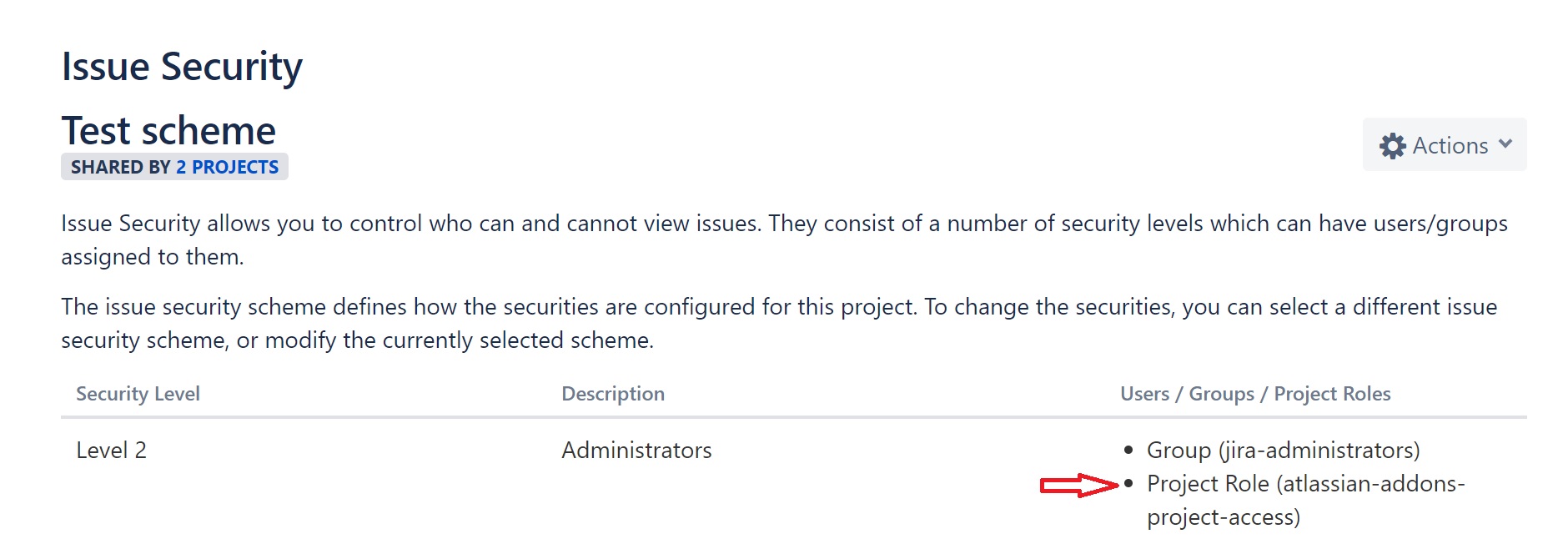Select the Issue Security page title
Screen dimensions: 1568x539
point(183,65)
